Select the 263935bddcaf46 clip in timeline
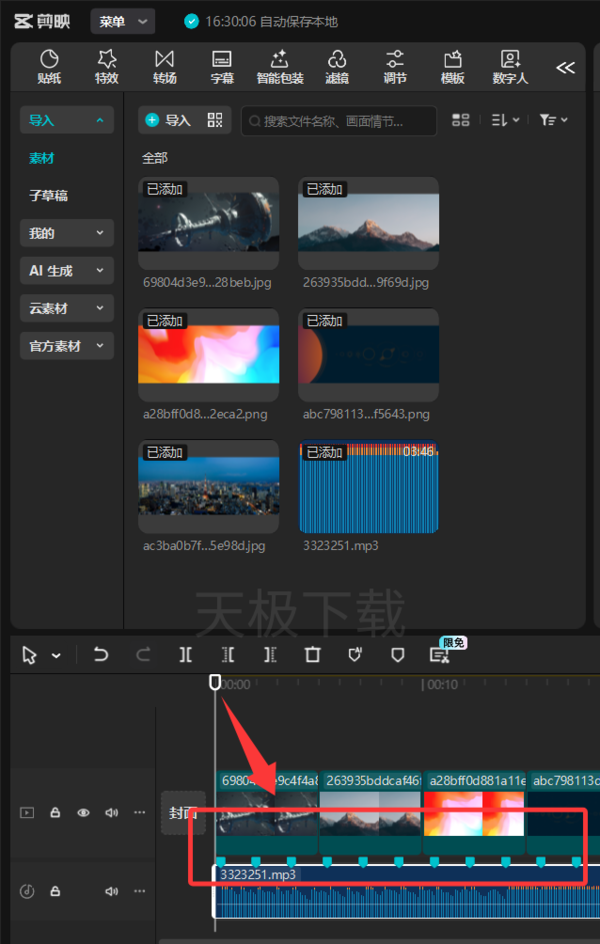 click(370, 813)
